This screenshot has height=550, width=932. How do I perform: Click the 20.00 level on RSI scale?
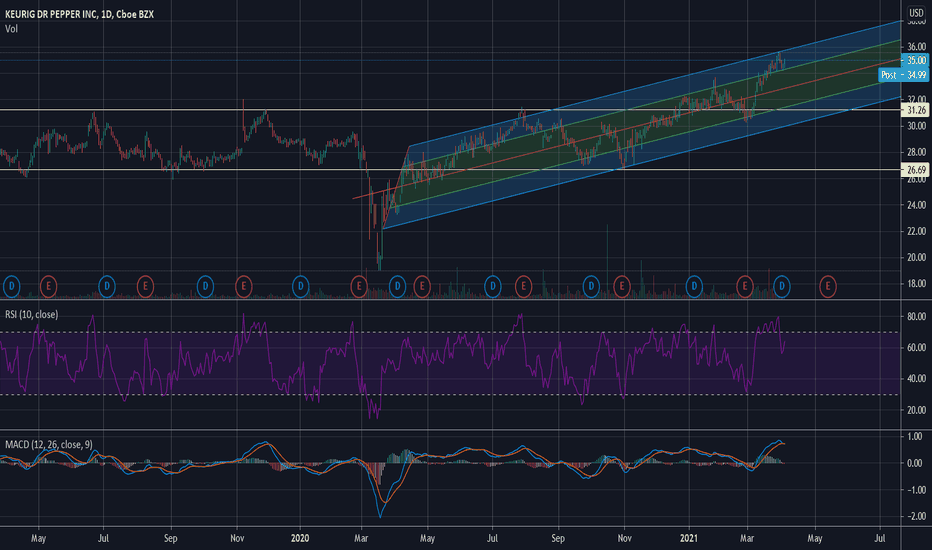click(x=916, y=410)
